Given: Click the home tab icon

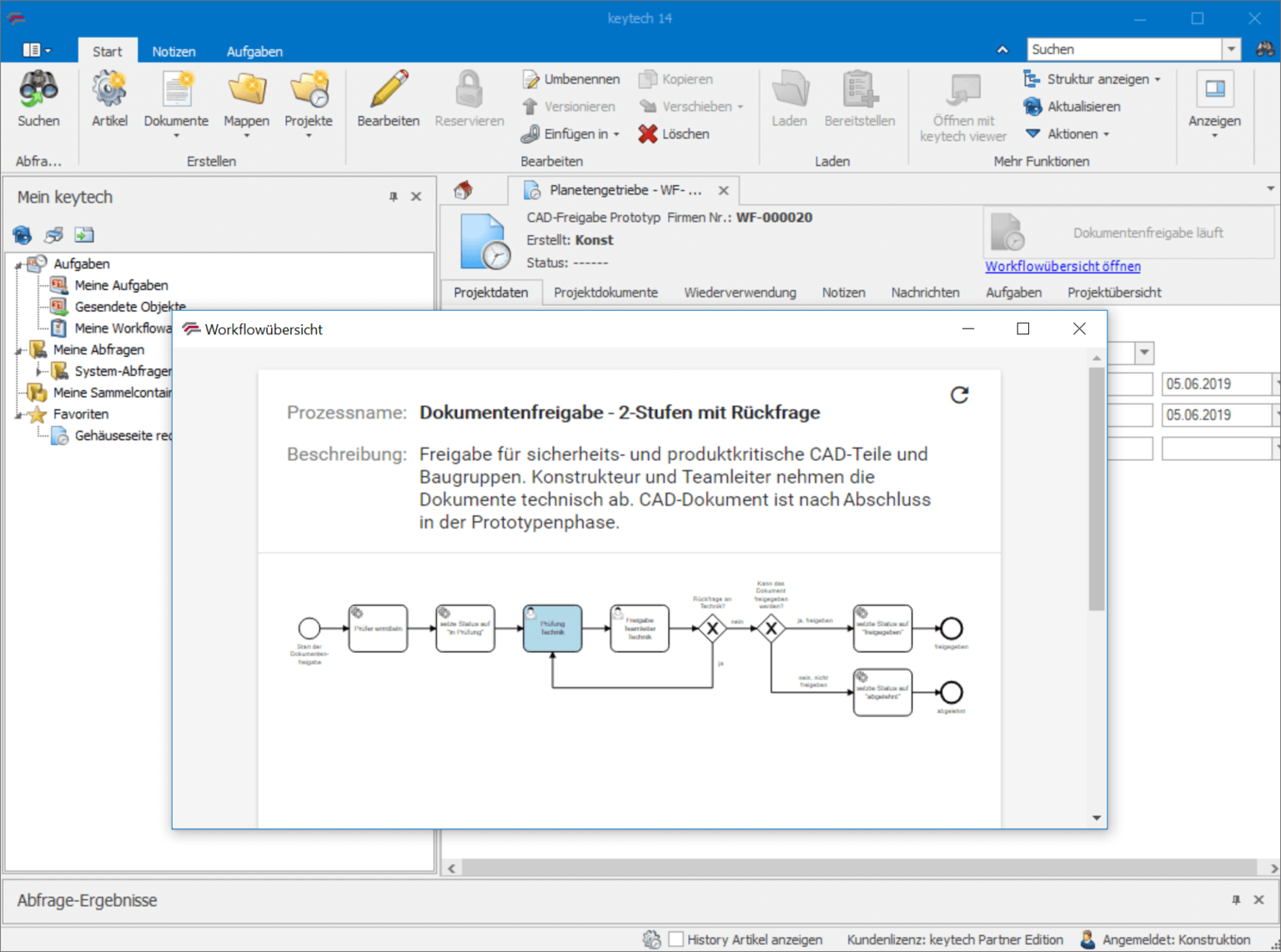Looking at the screenshot, I should 464,191.
